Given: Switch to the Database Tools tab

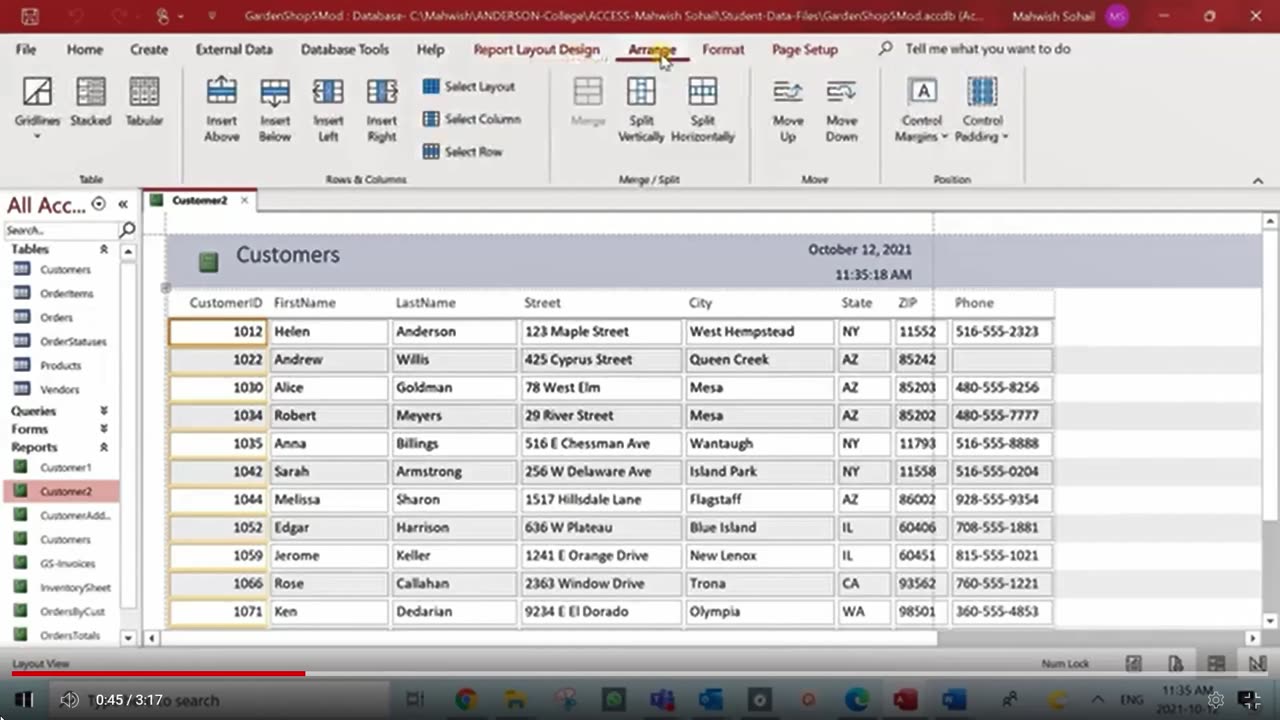Looking at the screenshot, I should [x=345, y=49].
